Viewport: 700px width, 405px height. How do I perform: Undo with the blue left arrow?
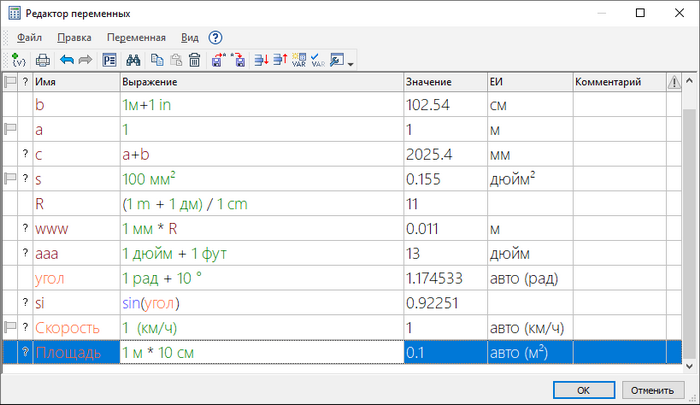67,60
